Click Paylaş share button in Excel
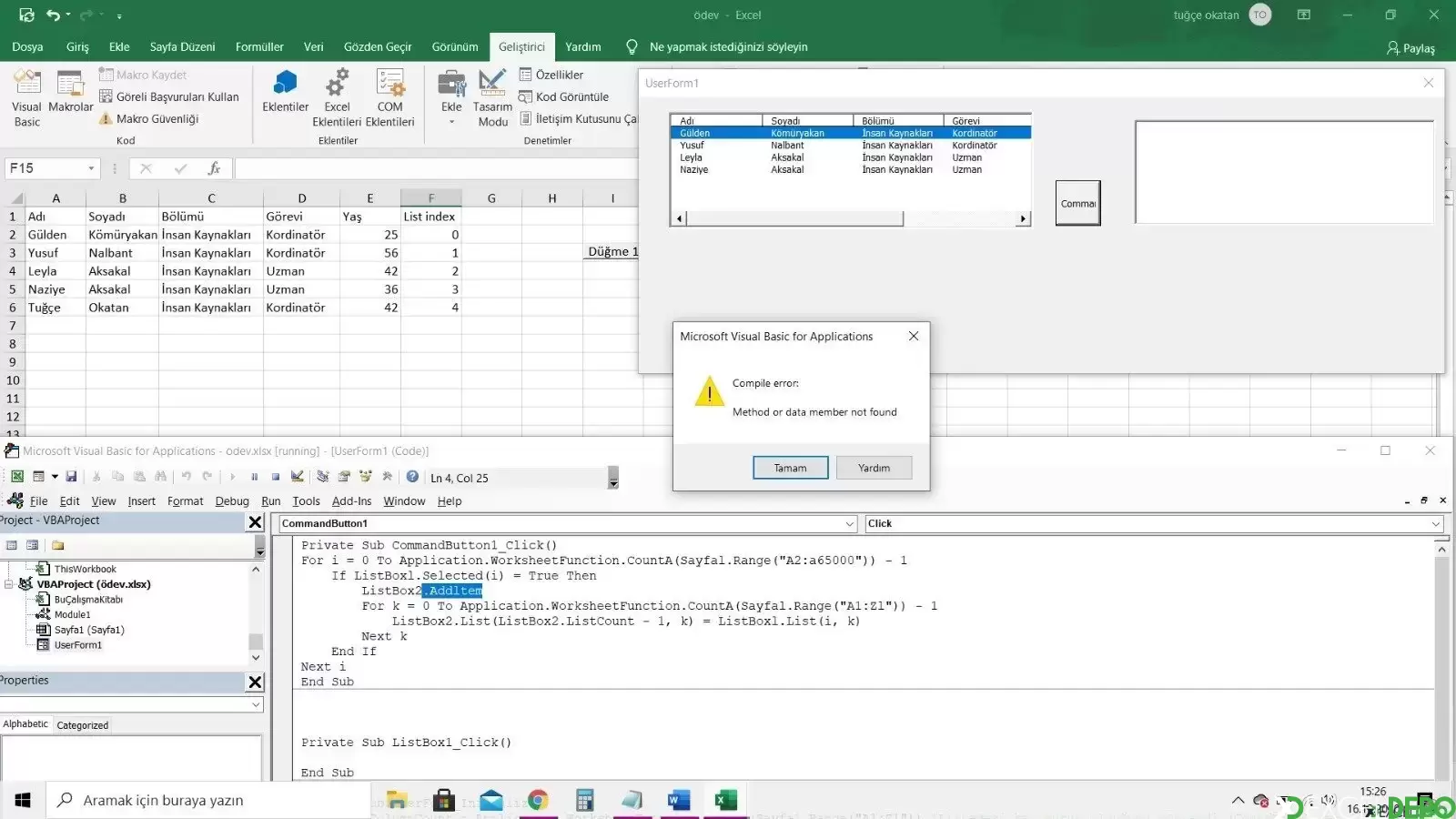Screen dimensions: 1456x819 pyautogui.click(x=1410, y=48)
